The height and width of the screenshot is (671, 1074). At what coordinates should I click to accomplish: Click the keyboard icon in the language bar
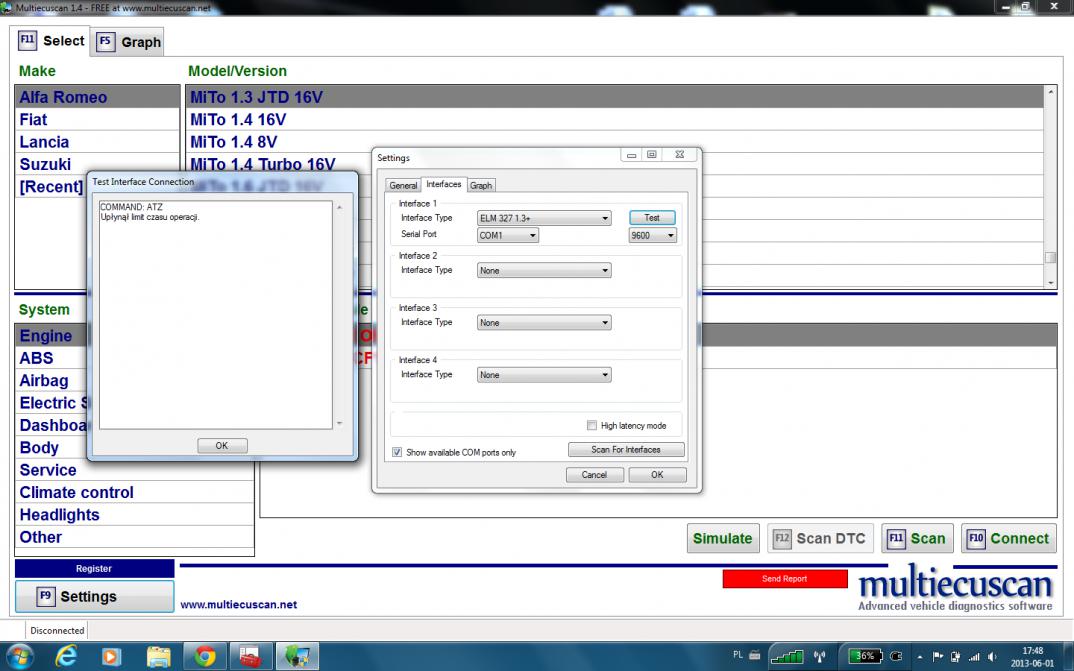754,655
